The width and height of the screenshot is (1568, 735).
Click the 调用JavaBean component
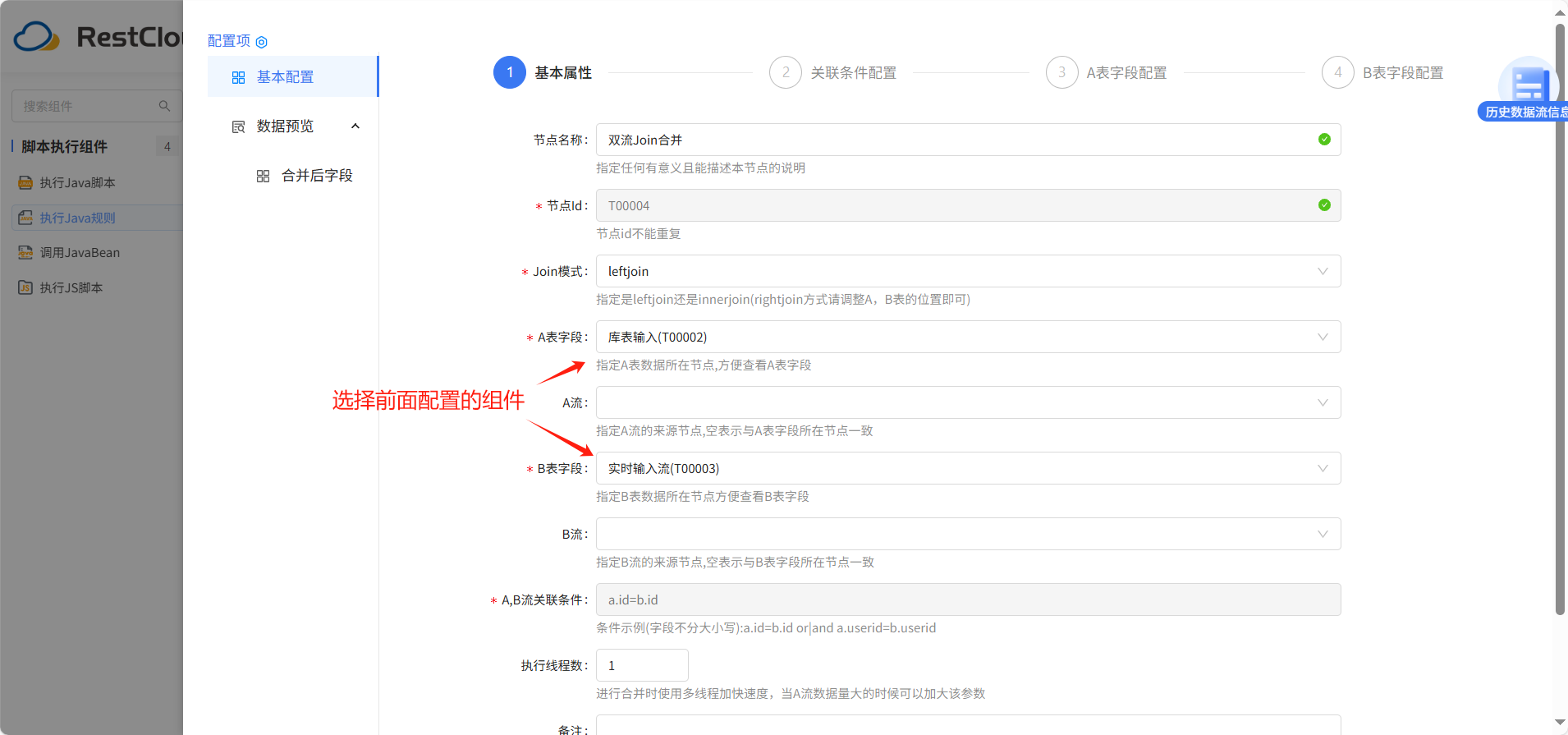[x=97, y=252]
